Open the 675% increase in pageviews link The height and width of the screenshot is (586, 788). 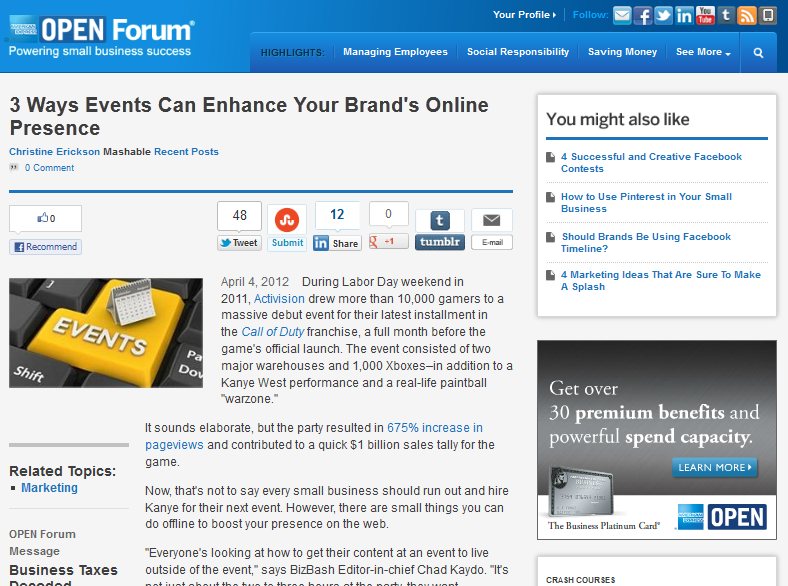pos(435,428)
